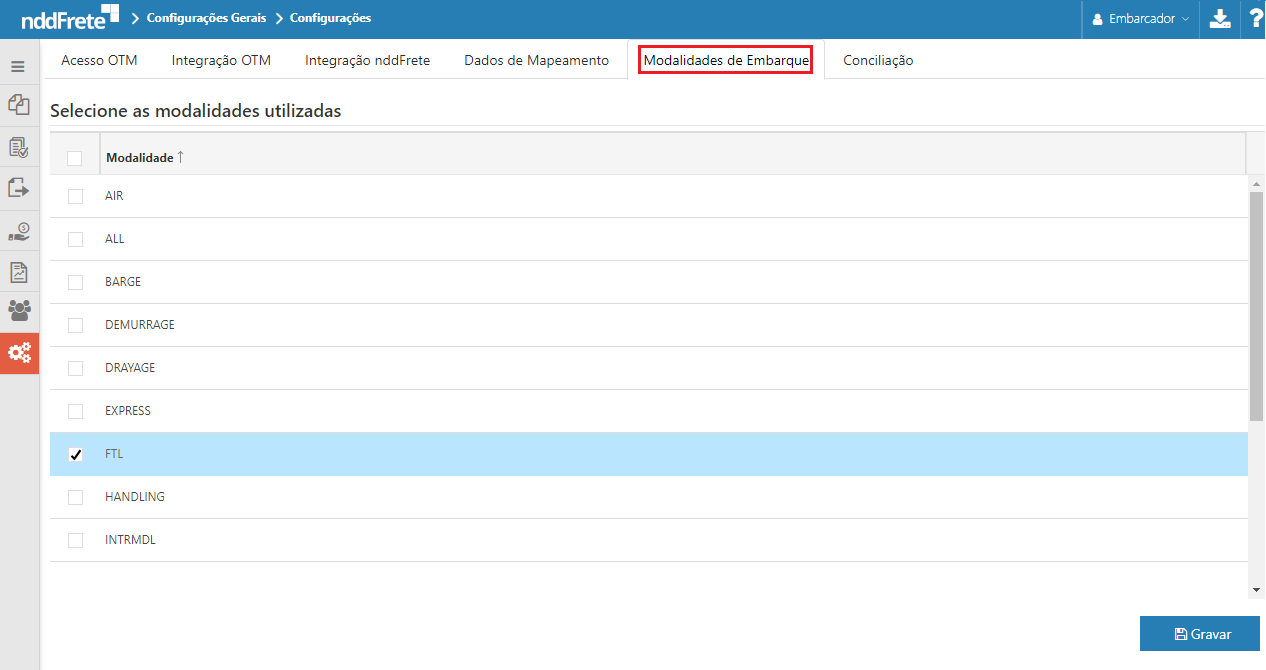Open help via question mark icon
Screen dimensions: 1266x670
[x=1254, y=19]
